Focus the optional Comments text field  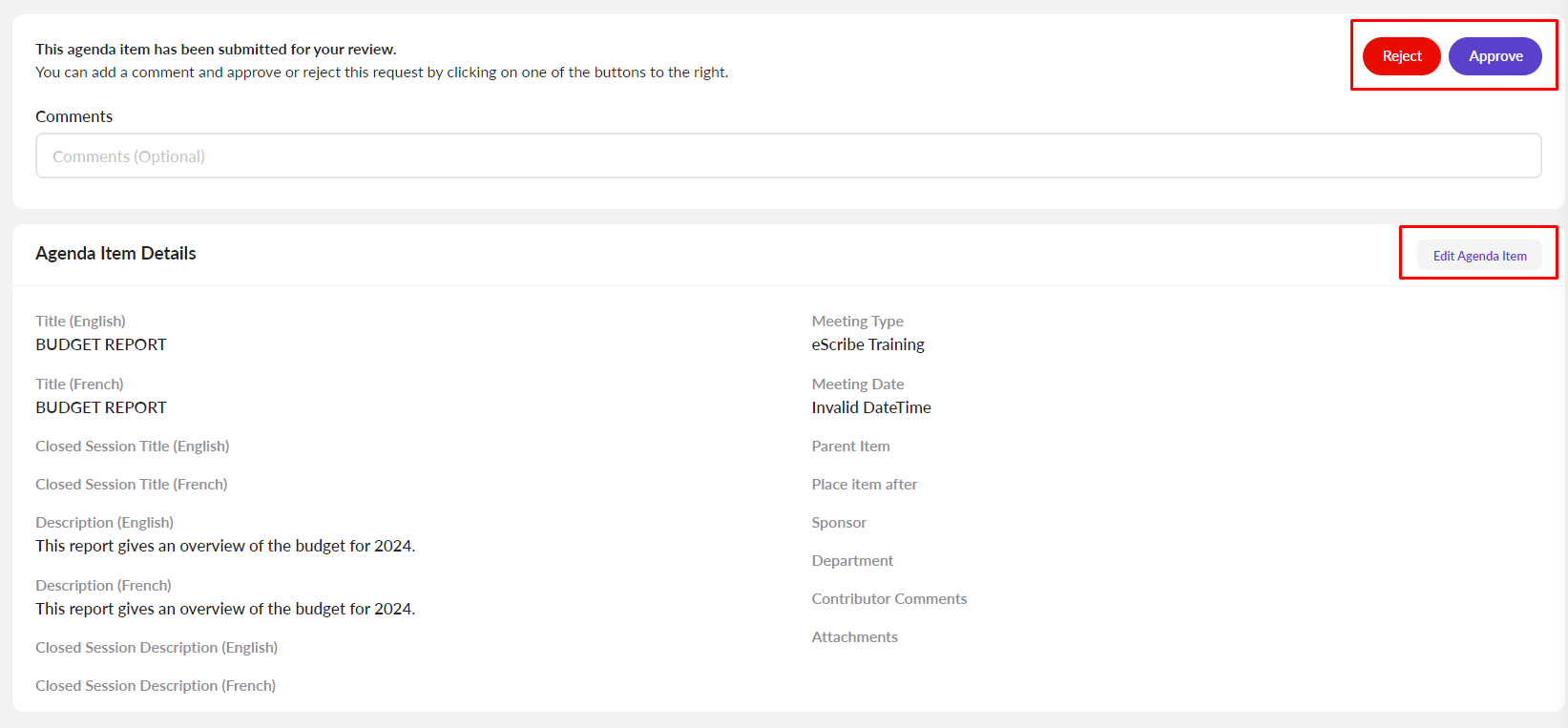pos(787,156)
